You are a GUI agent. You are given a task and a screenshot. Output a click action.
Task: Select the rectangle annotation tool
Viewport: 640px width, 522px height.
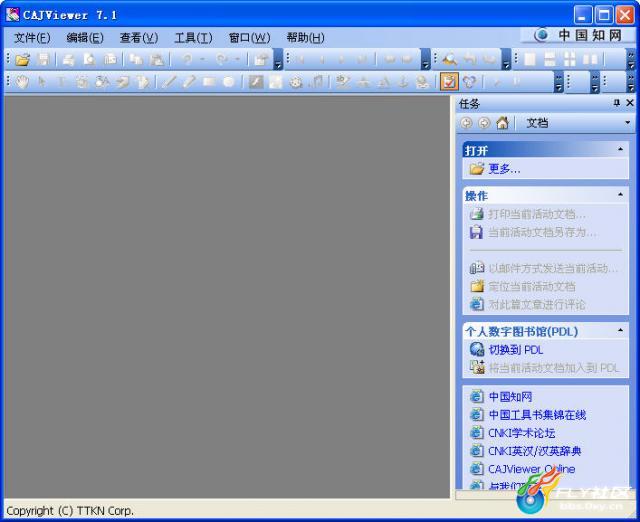coord(209,82)
